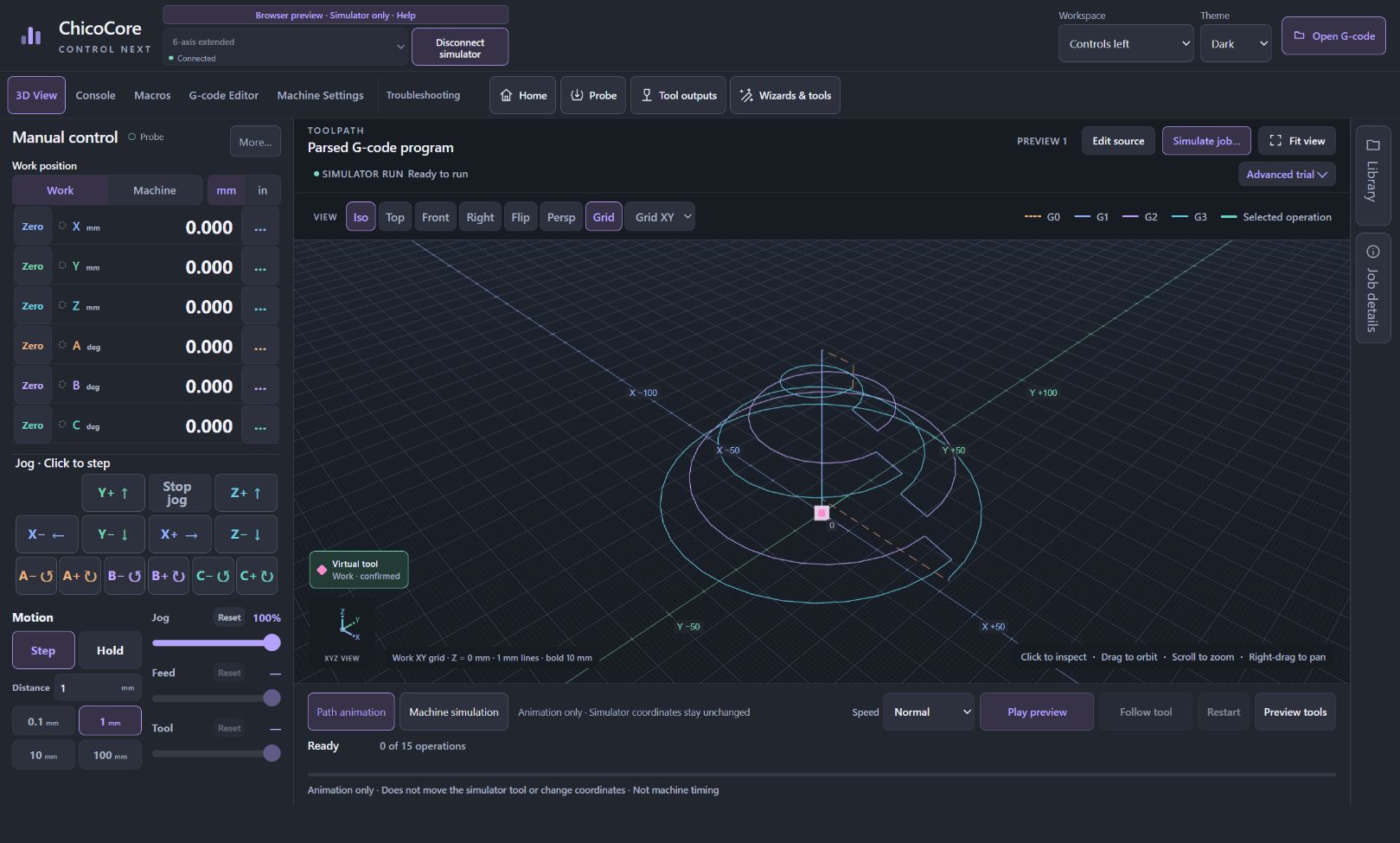
Task: Click the Play preview button
Action: [1037, 712]
